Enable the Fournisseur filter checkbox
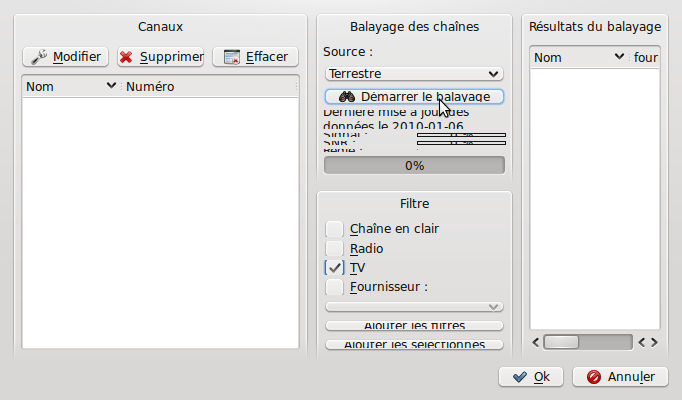The height and width of the screenshot is (400, 682). 335,287
